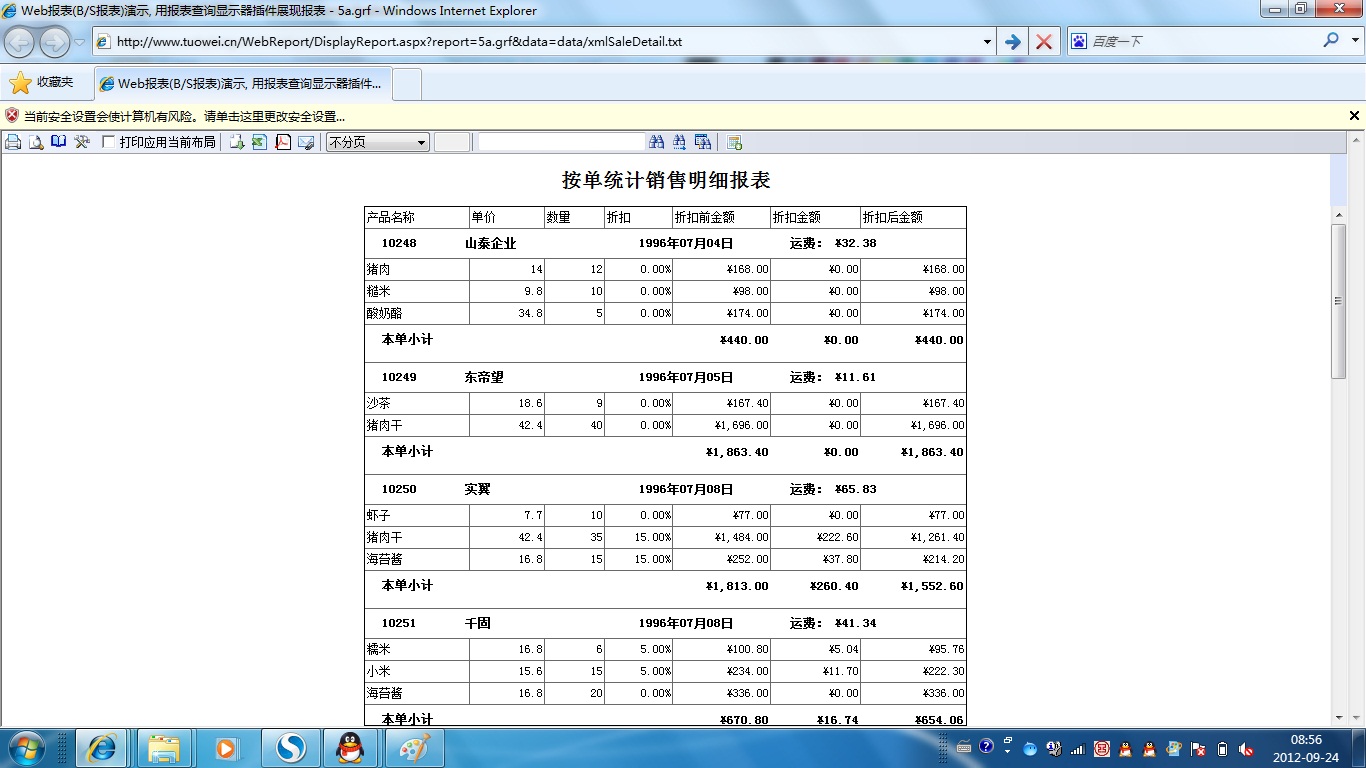Open the 收藏夹 favorites button

(x=43, y=83)
